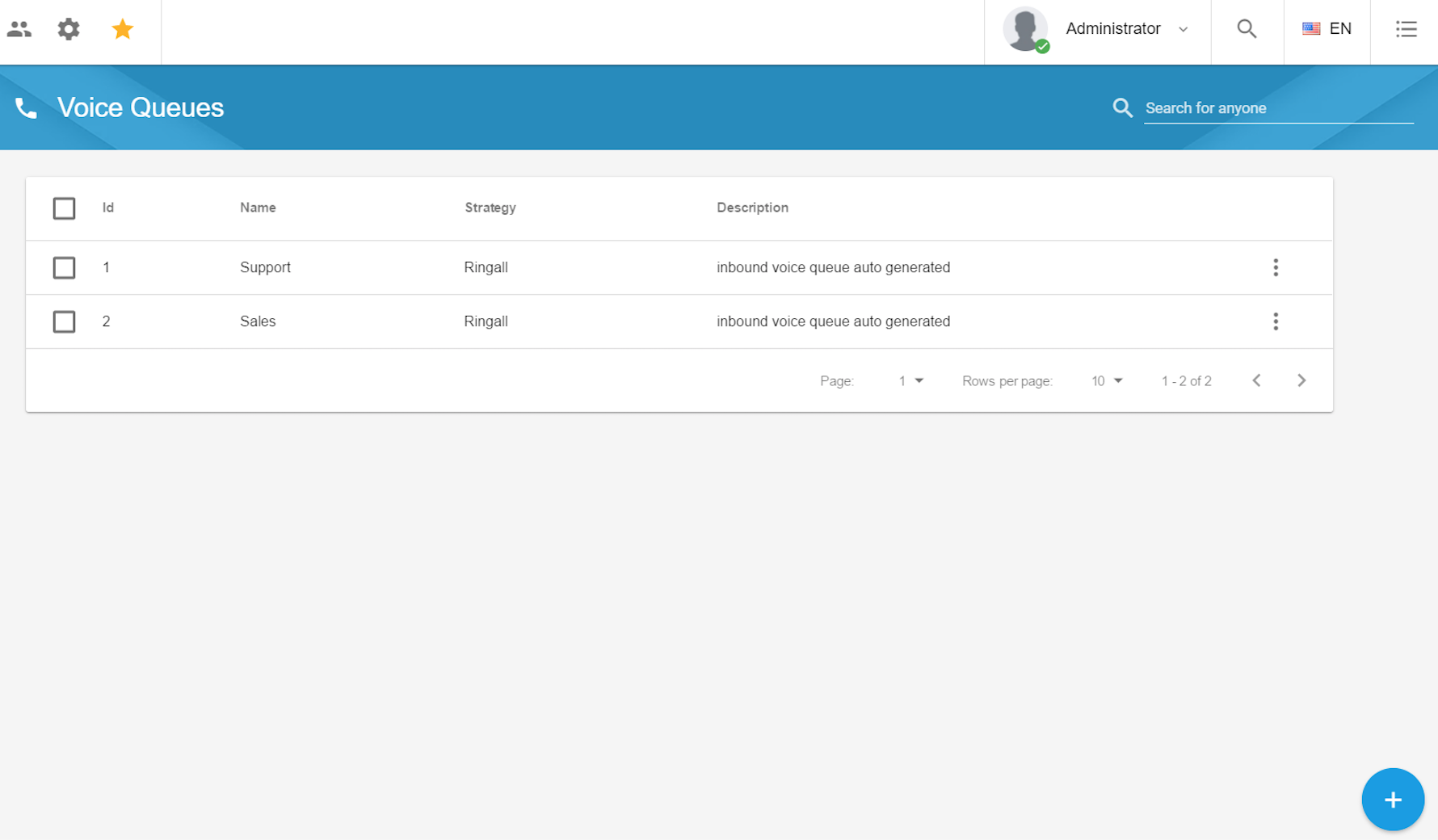
Task: Click the Voice Queues page title
Action: tap(141, 107)
